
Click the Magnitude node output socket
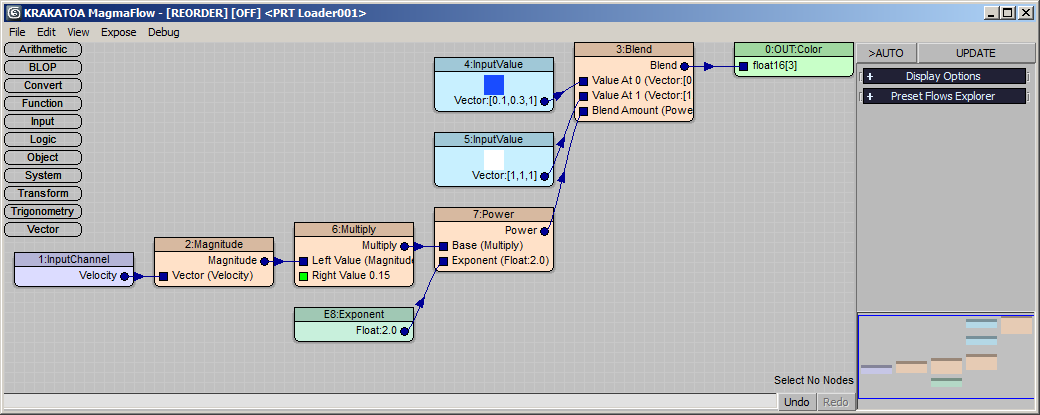point(264,261)
